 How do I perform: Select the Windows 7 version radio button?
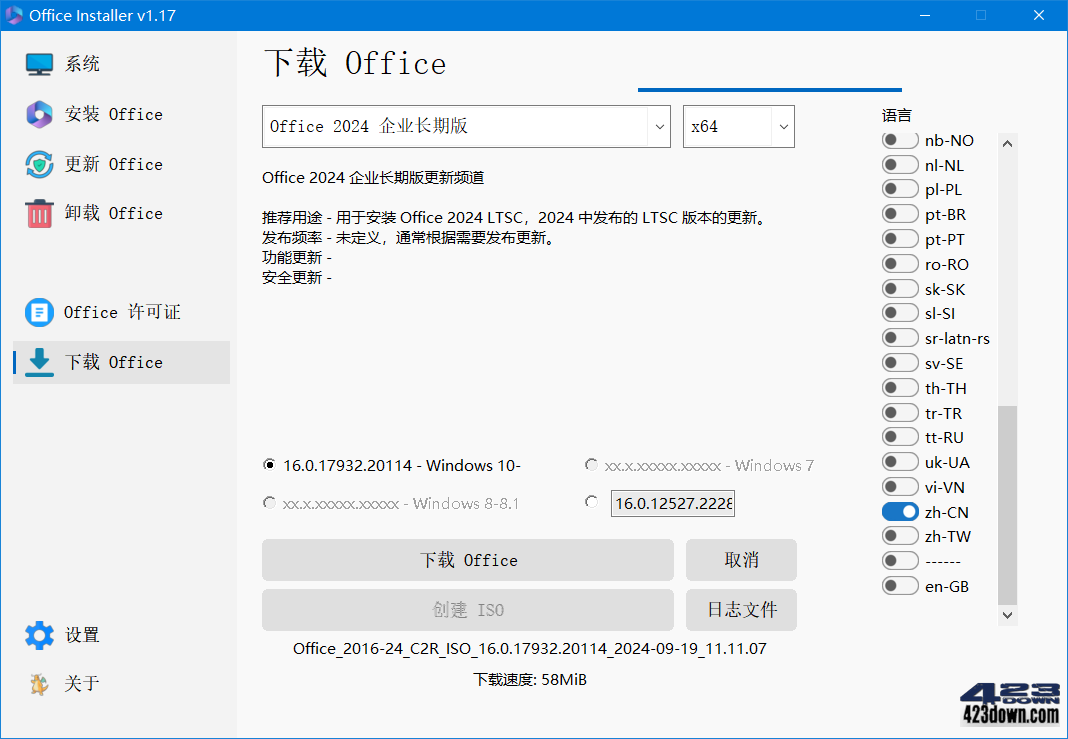591,465
